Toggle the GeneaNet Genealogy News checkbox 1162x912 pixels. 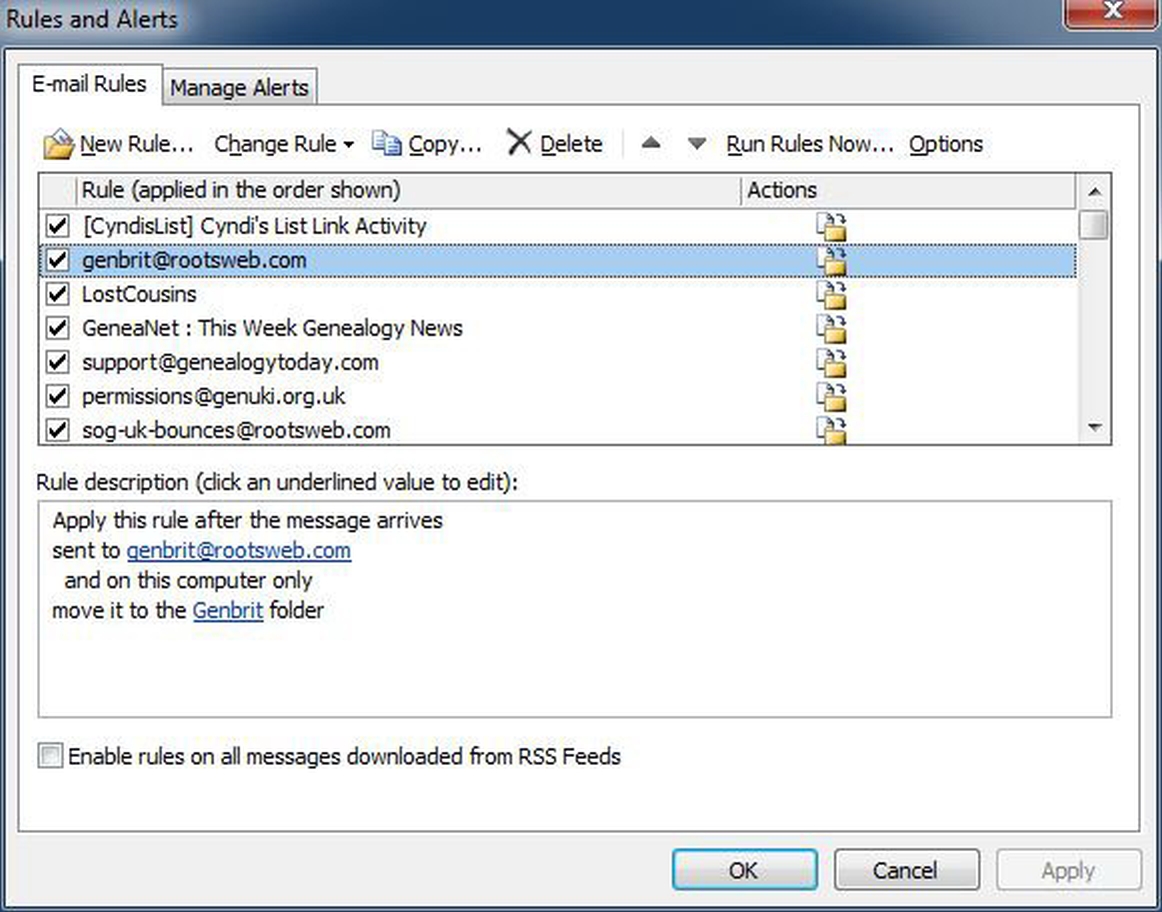click(x=58, y=328)
